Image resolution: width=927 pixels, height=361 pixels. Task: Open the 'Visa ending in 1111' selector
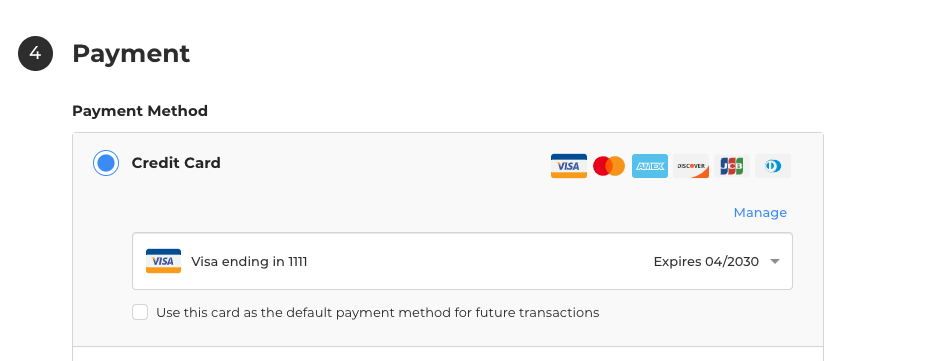point(462,261)
